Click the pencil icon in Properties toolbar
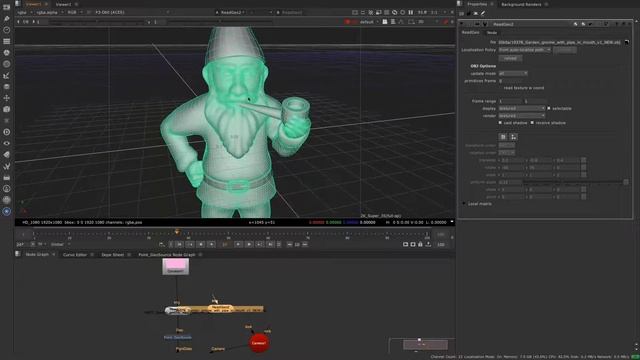This screenshot has height=360, width=640. [483, 13]
